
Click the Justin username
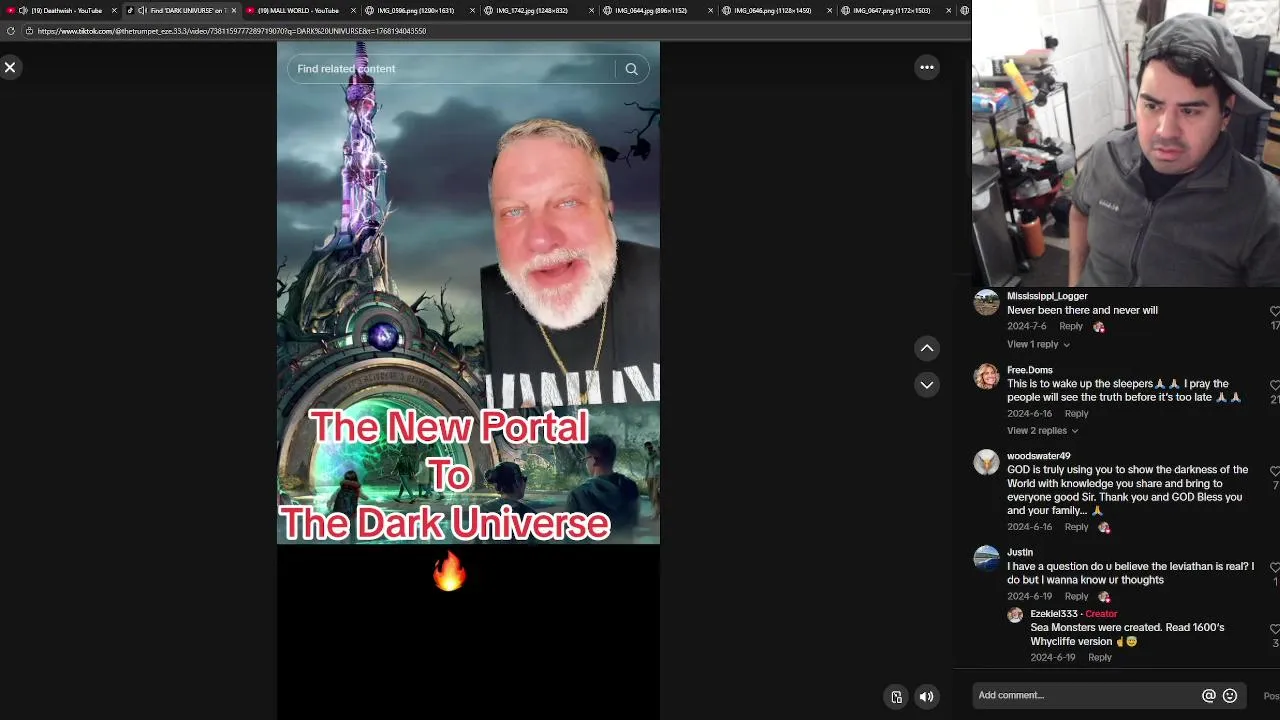1020,552
